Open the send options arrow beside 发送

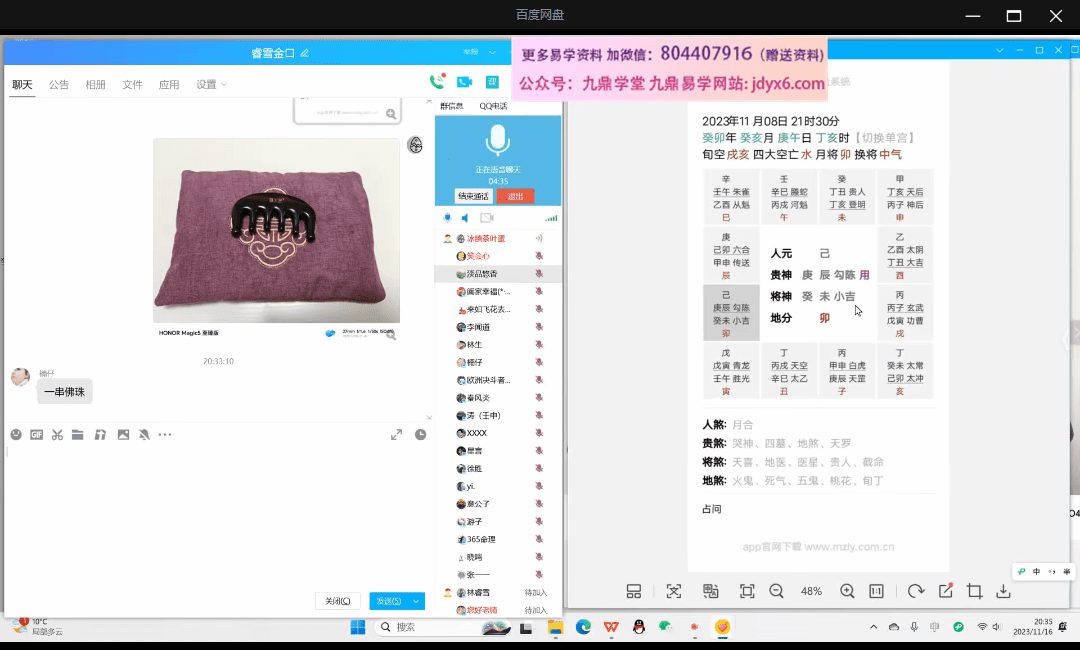coord(417,601)
